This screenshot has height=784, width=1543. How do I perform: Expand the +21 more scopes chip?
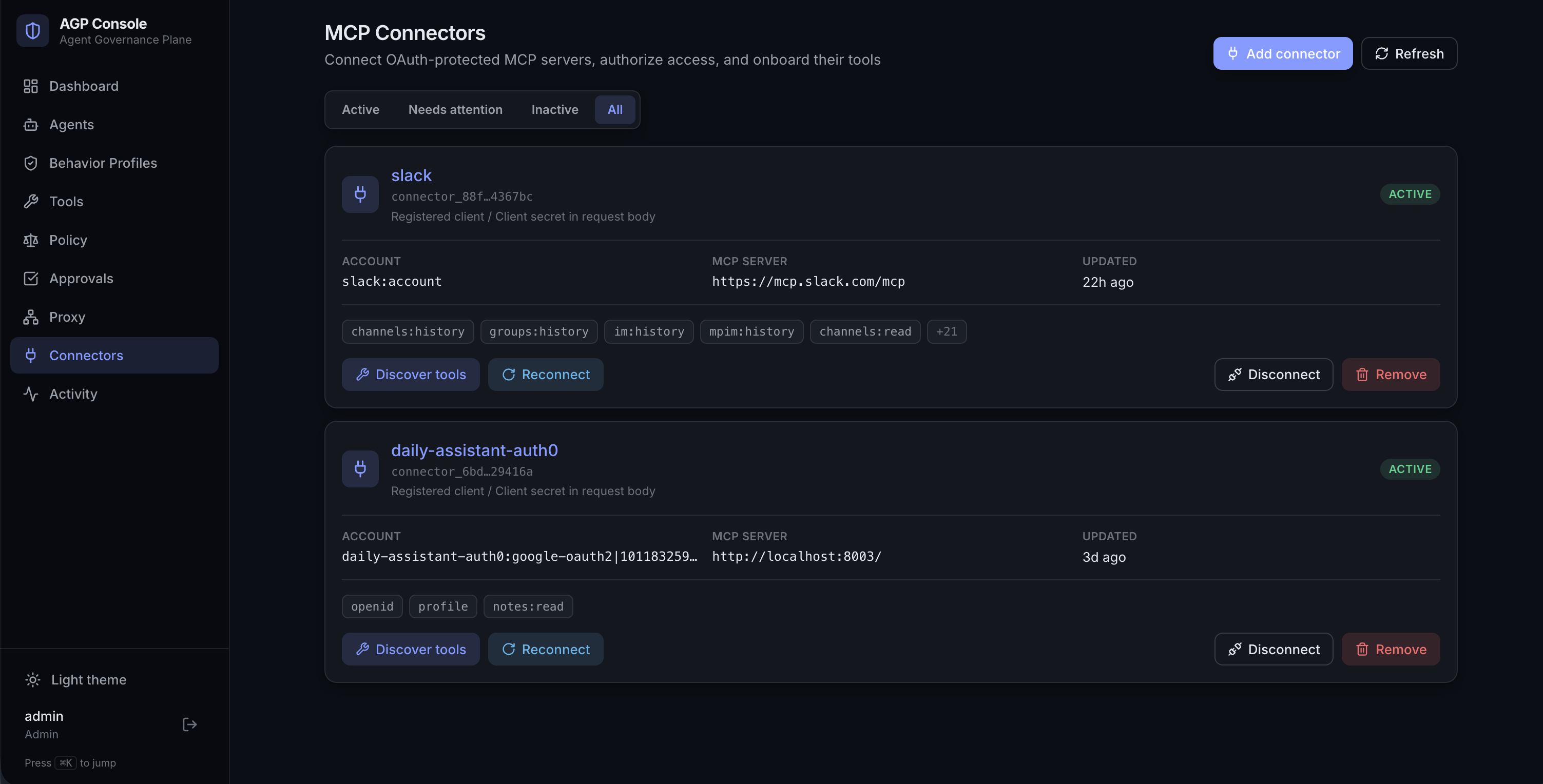click(x=947, y=332)
